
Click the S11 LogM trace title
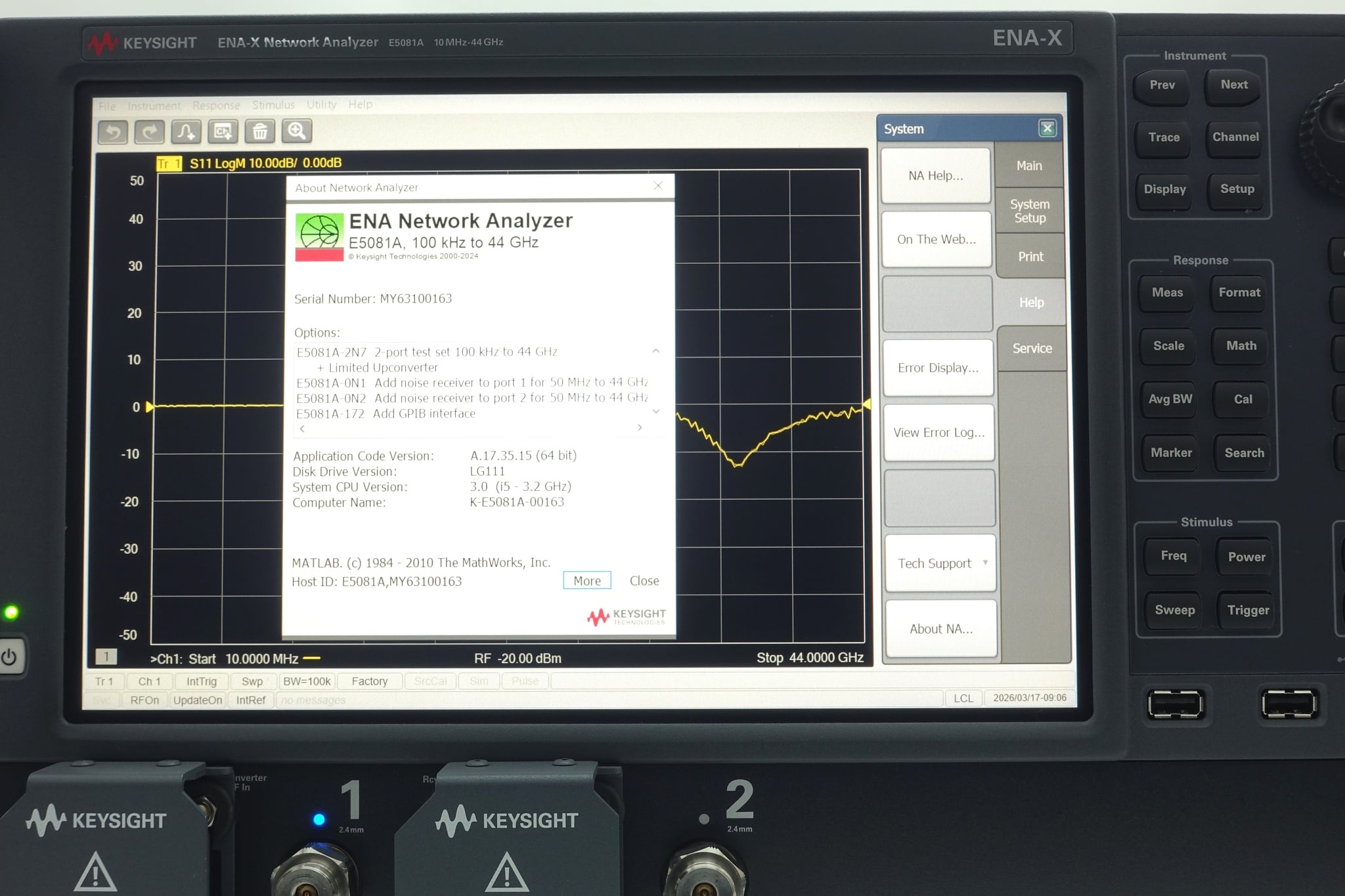(x=265, y=163)
